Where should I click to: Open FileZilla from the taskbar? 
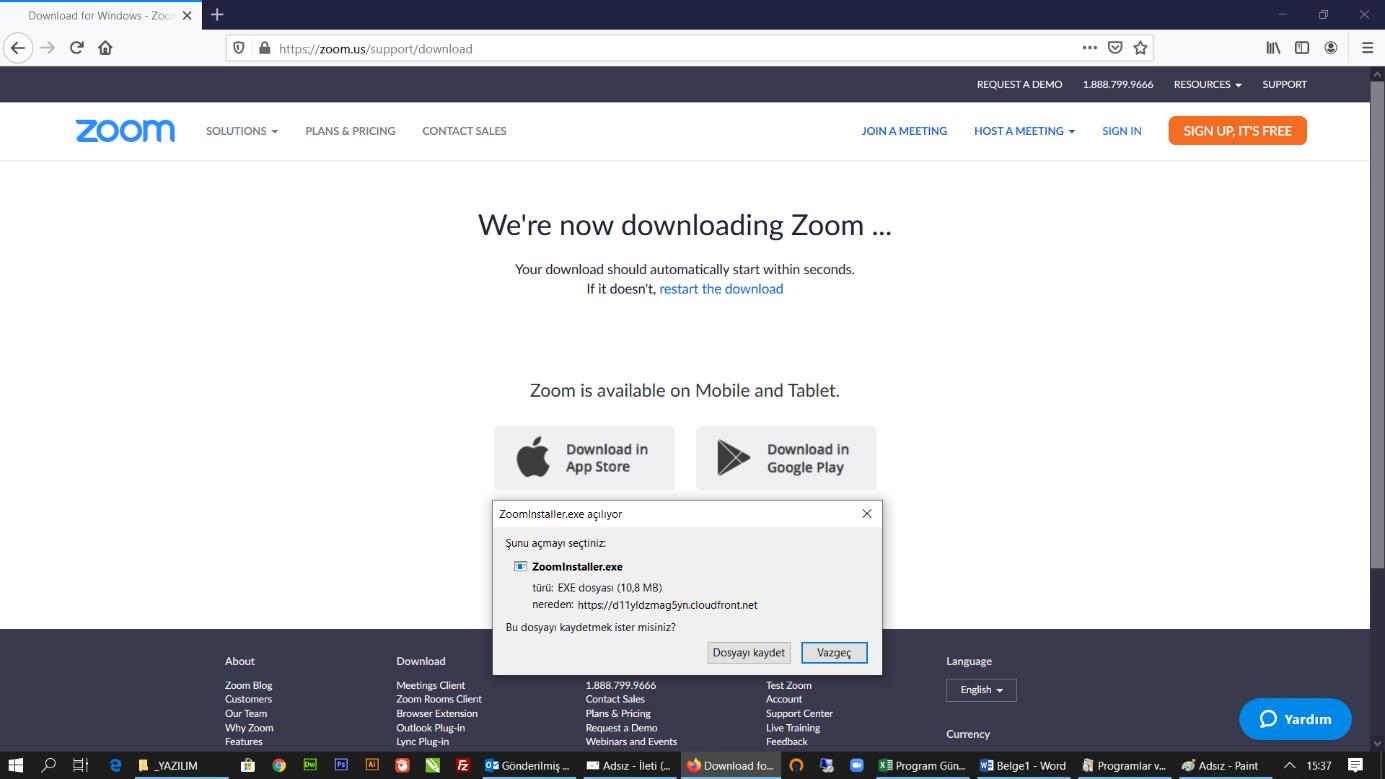pyautogui.click(x=463, y=765)
